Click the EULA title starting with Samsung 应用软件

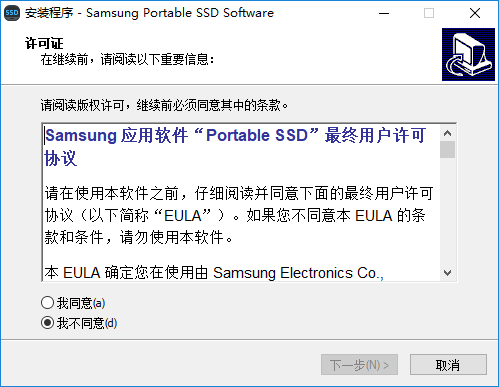[235, 146]
